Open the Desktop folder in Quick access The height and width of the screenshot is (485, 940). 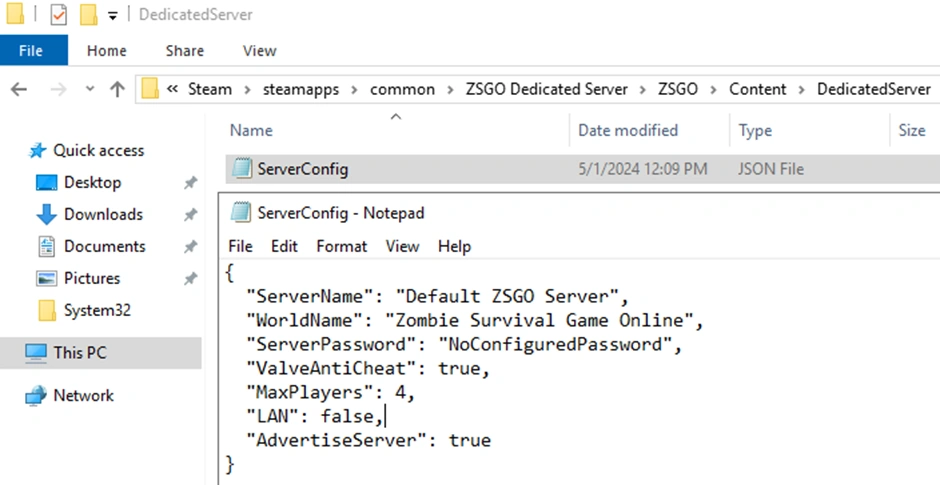tap(92, 182)
